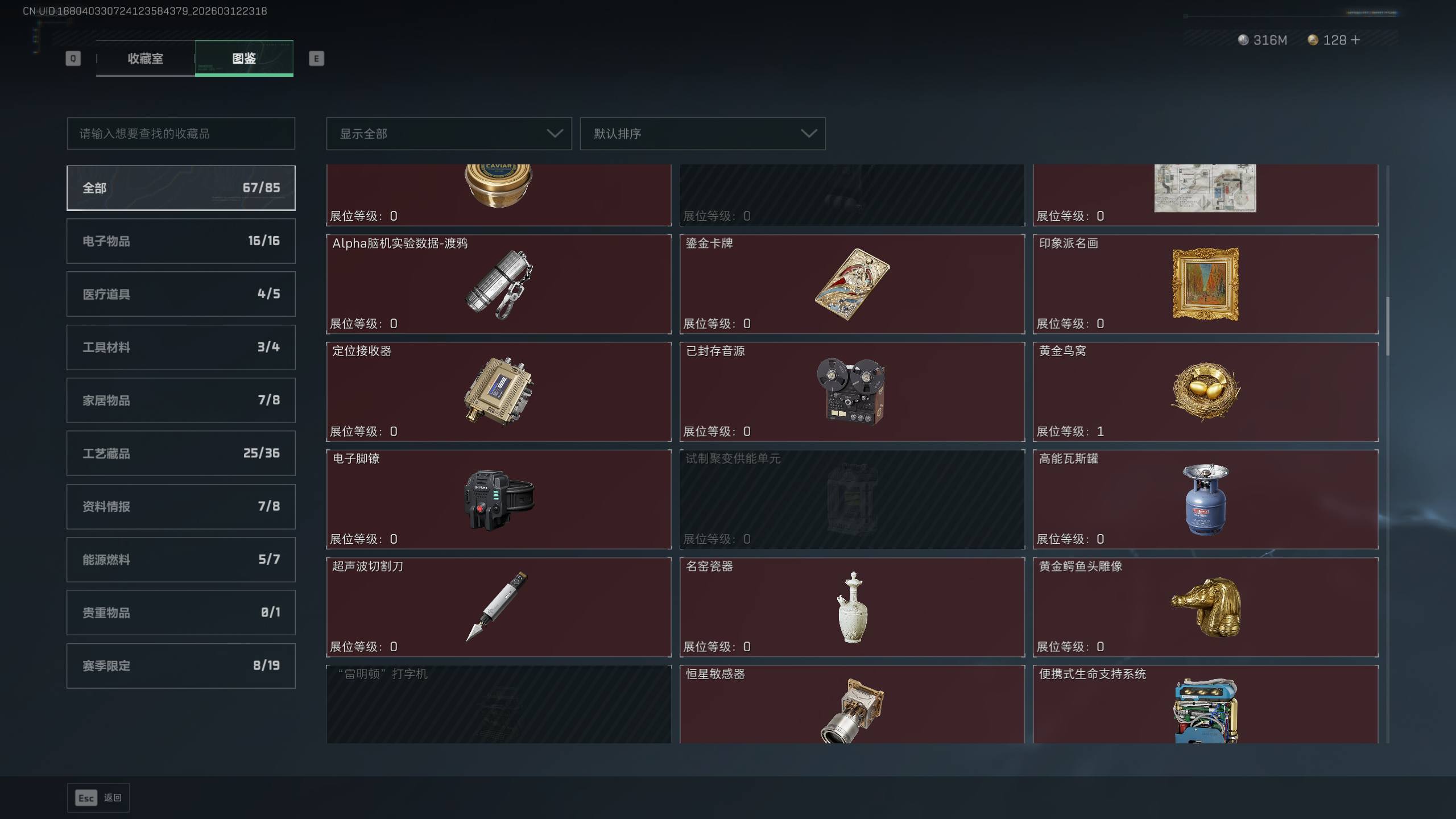The image size is (1456, 819).
Task: Open the 默认排序 sort dropdown
Action: tap(702, 134)
